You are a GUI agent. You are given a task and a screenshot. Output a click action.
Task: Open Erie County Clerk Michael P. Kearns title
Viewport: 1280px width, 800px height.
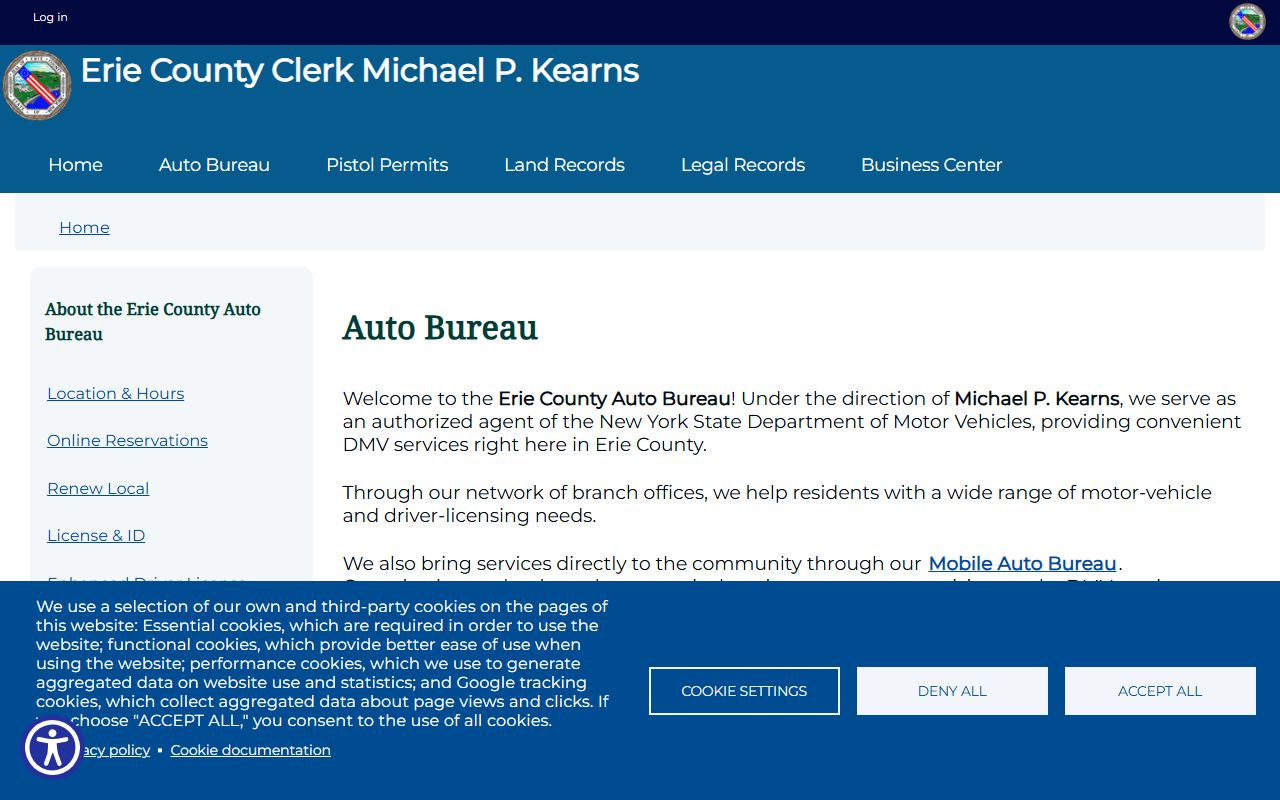point(359,70)
